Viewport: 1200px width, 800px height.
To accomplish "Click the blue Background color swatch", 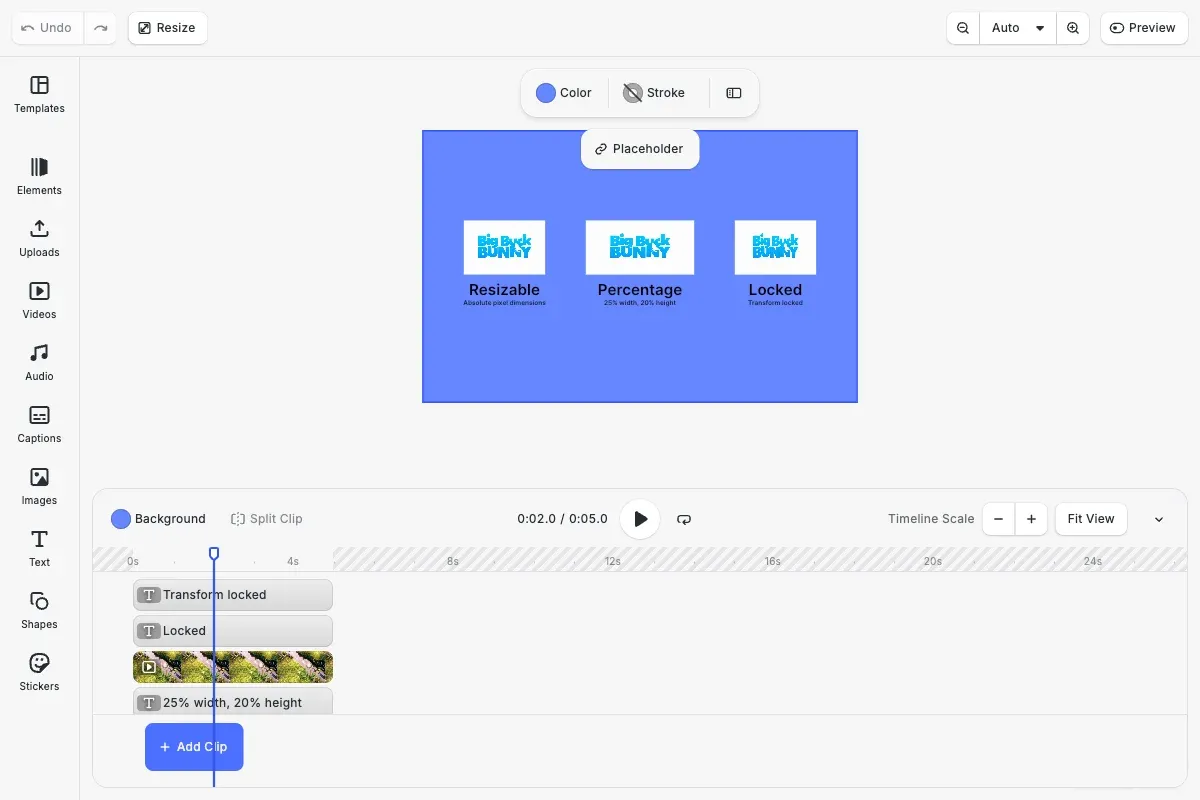I will click(121, 518).
